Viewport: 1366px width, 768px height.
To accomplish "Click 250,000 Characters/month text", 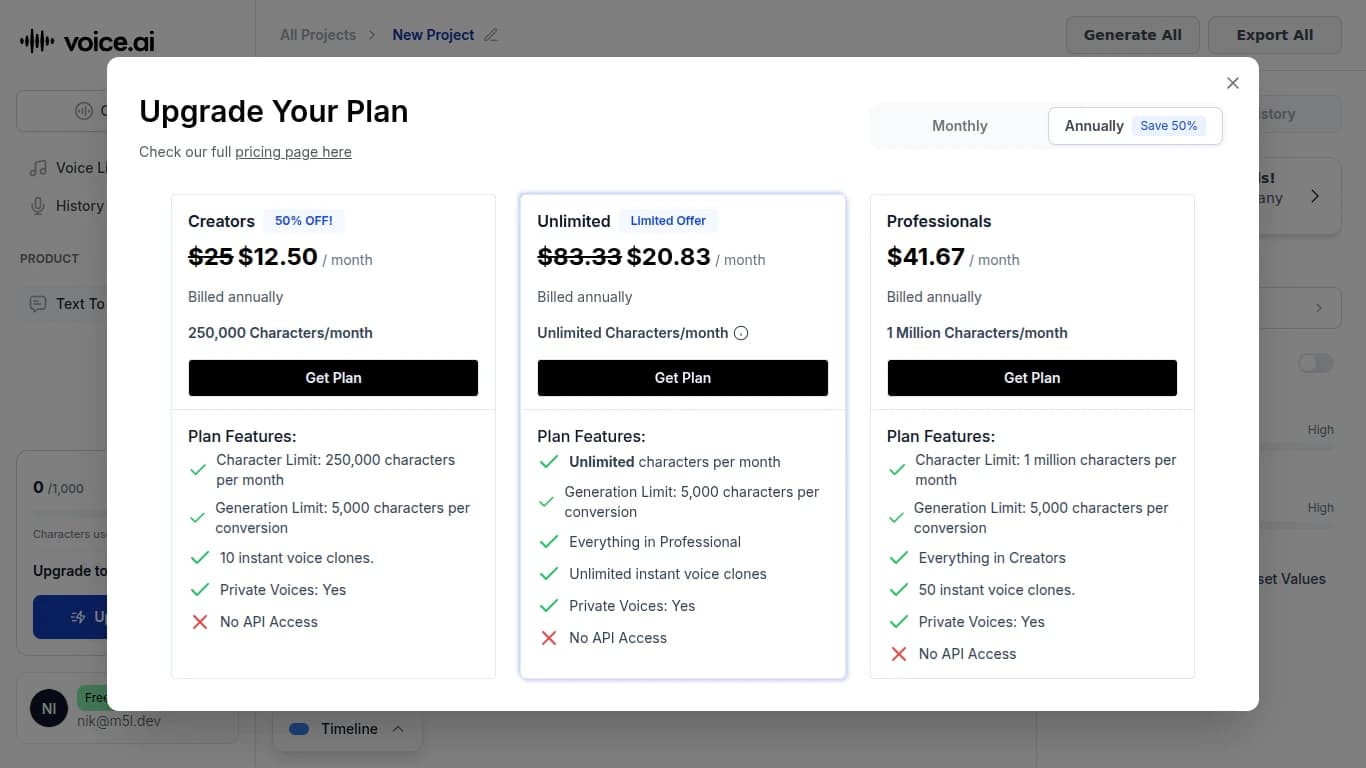I will 280,333.
